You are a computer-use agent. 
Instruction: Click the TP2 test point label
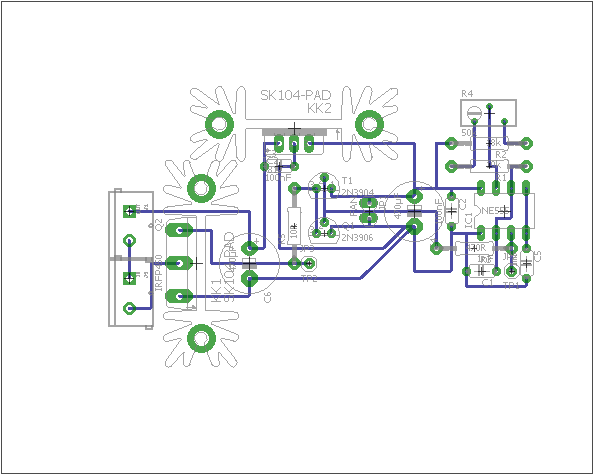pos(309,279)
